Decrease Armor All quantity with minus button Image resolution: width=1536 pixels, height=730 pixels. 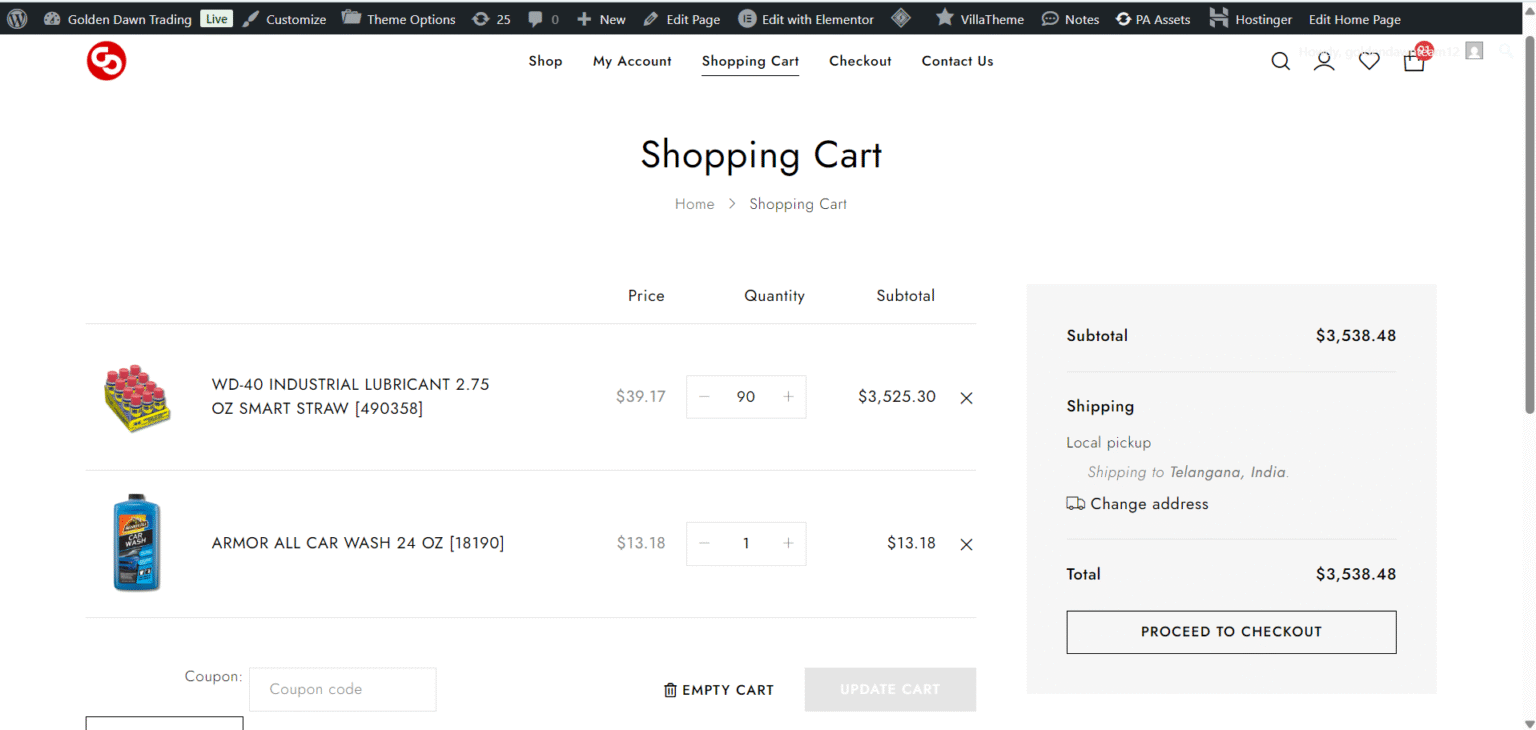point(704,543)
